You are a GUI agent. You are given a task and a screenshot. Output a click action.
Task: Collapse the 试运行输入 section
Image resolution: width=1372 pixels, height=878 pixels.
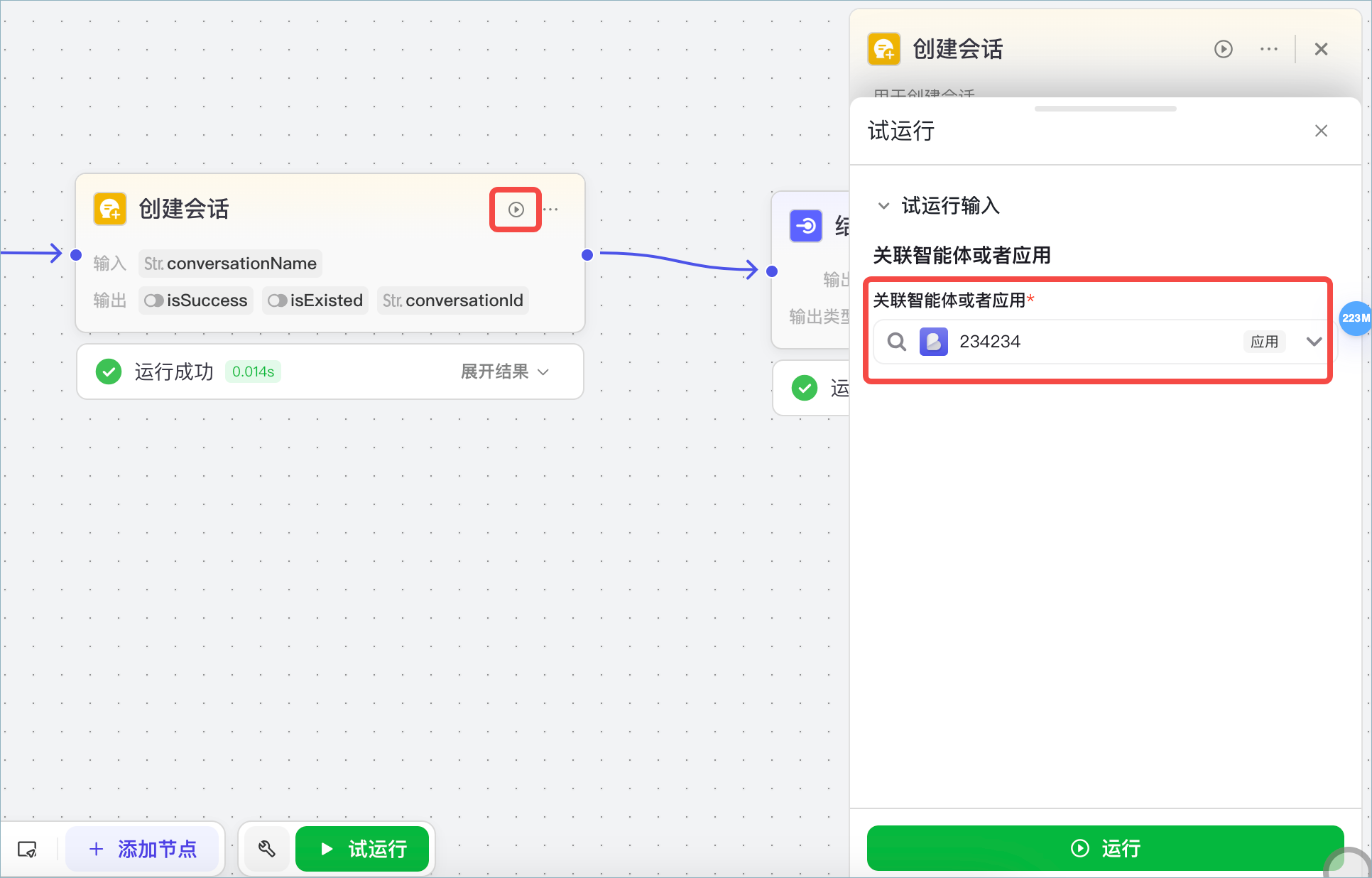tap(884, 206)
